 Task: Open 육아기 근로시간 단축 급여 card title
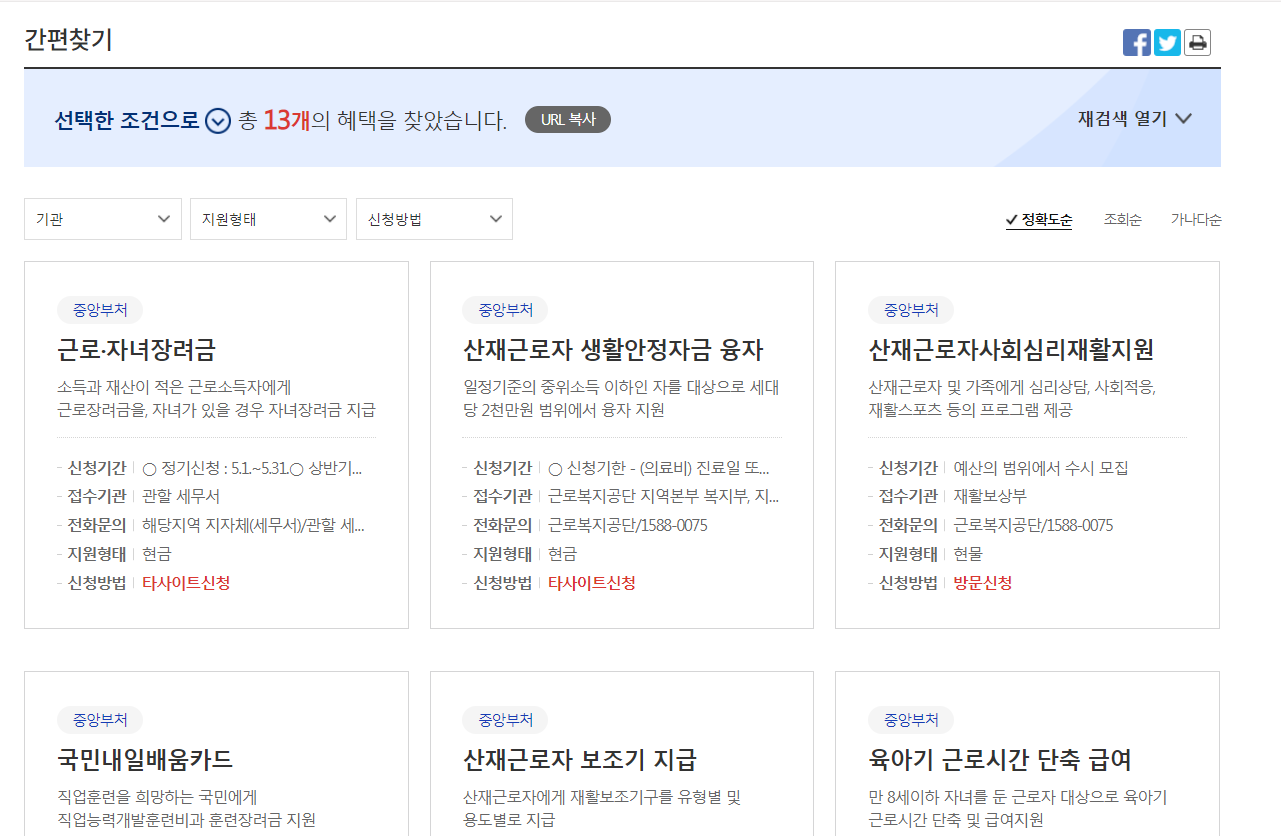pos(1000,759)
